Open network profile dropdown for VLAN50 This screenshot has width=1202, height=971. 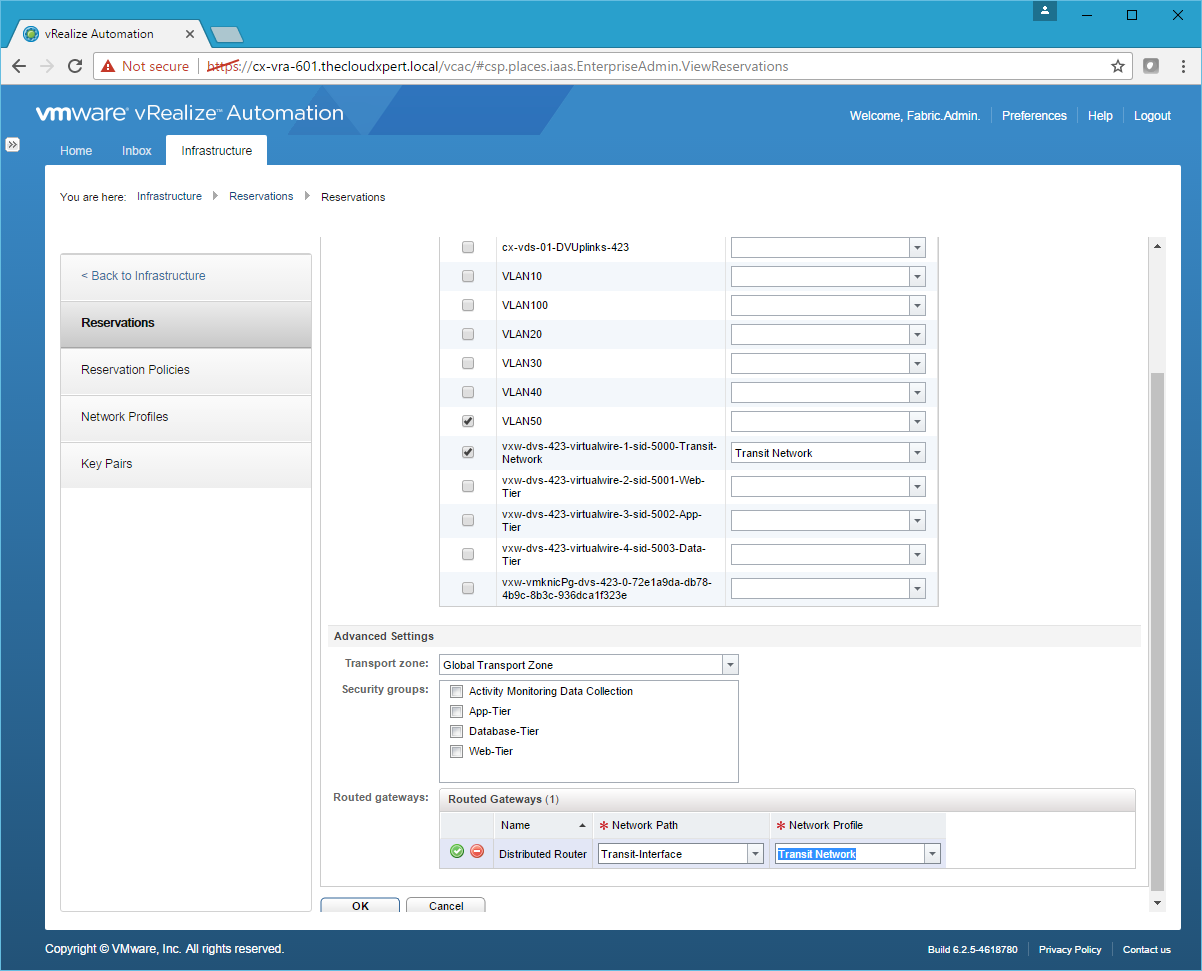coord(917,421)
